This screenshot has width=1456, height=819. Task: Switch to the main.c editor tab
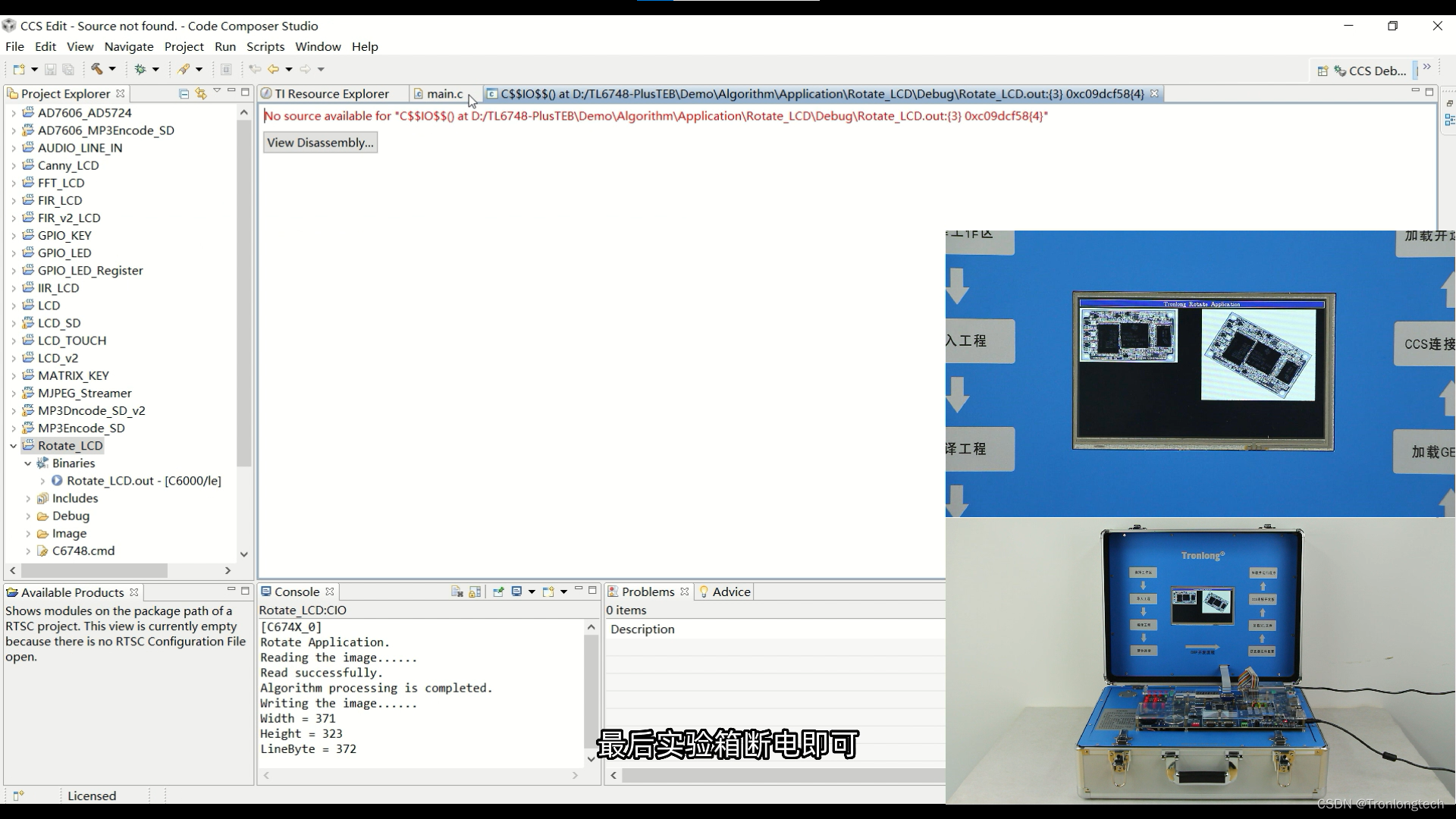[444, 93]
